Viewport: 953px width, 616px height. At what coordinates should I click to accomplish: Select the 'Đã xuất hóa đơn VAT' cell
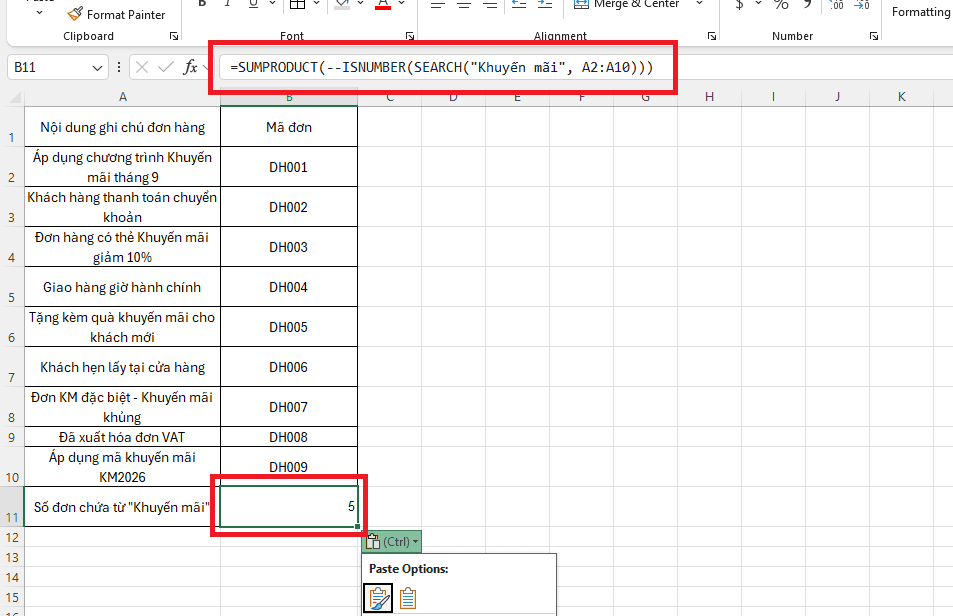(122, 437)
